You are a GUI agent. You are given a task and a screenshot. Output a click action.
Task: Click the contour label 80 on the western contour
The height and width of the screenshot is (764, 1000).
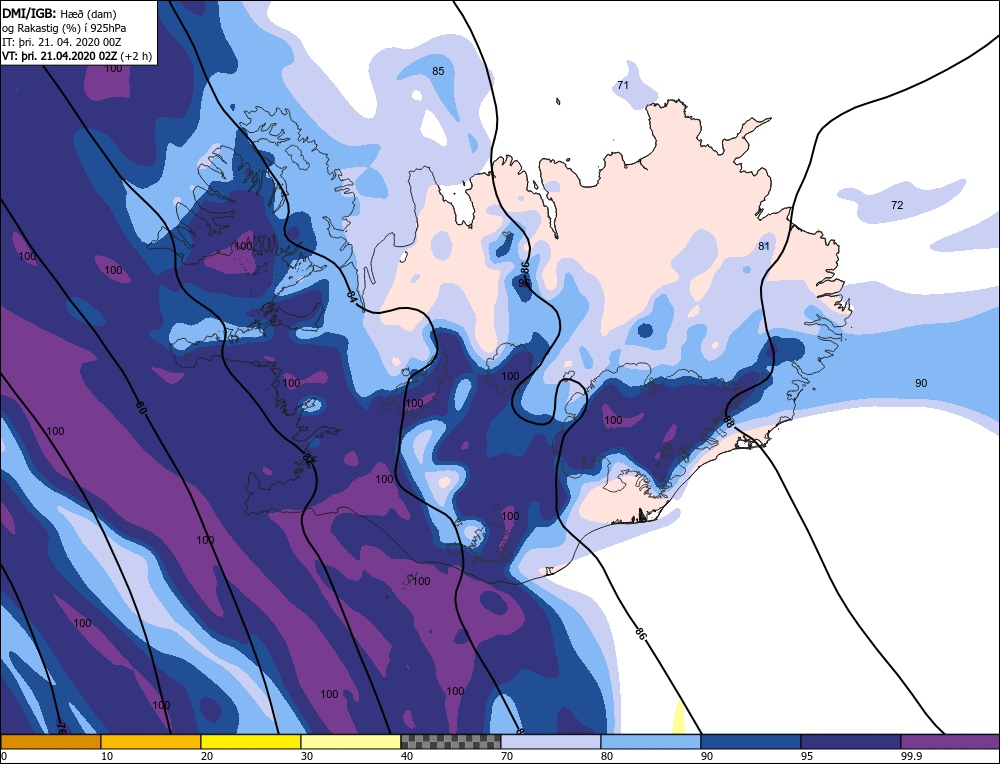(140, 408)
